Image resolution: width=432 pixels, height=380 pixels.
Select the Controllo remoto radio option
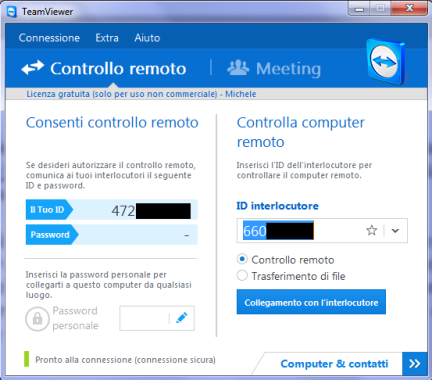[242, 259]
